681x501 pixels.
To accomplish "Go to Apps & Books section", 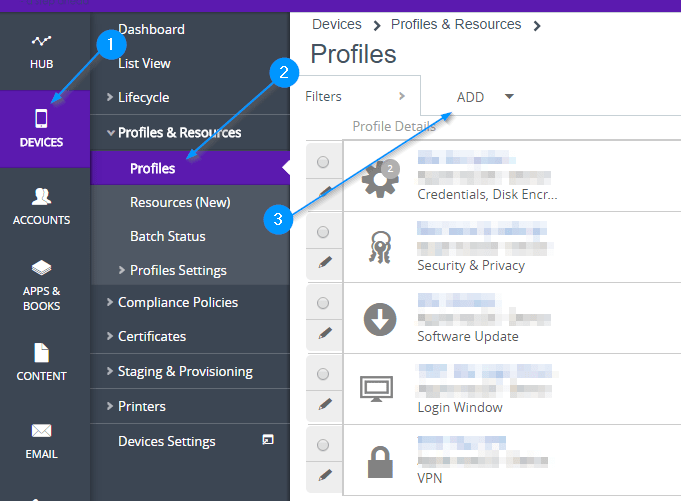I will click(41, 285).
